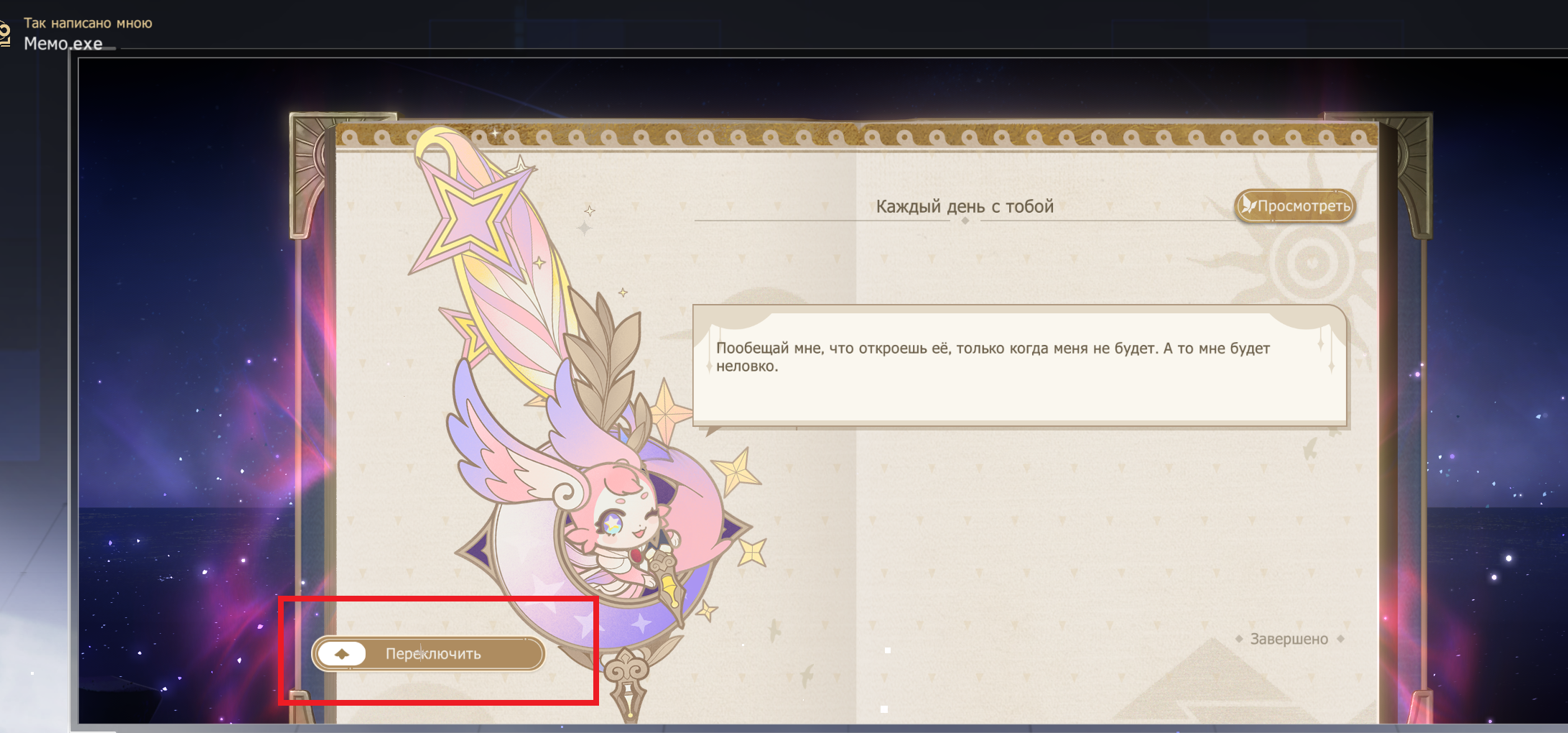Click the message text box starting Пообещай мне
The width and height of the screenshot is (1568, 733).
click(1020, 365)
